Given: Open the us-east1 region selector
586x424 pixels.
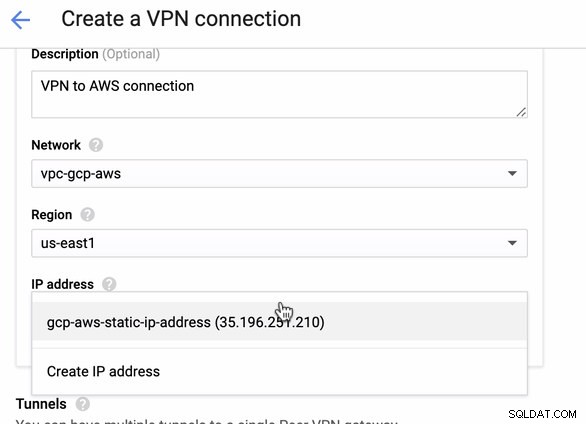Looking at the screenshot, I should 280,243.
